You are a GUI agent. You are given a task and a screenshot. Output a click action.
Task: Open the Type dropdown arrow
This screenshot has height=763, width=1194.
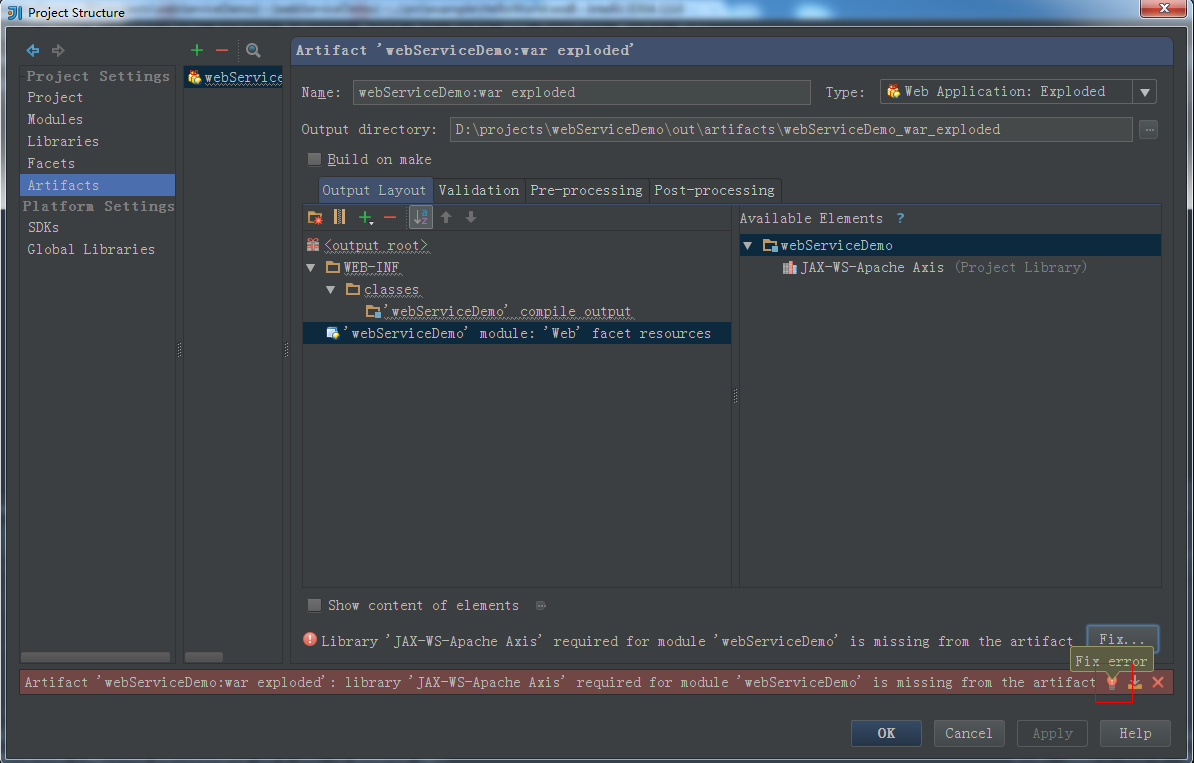pos(1145,92)
